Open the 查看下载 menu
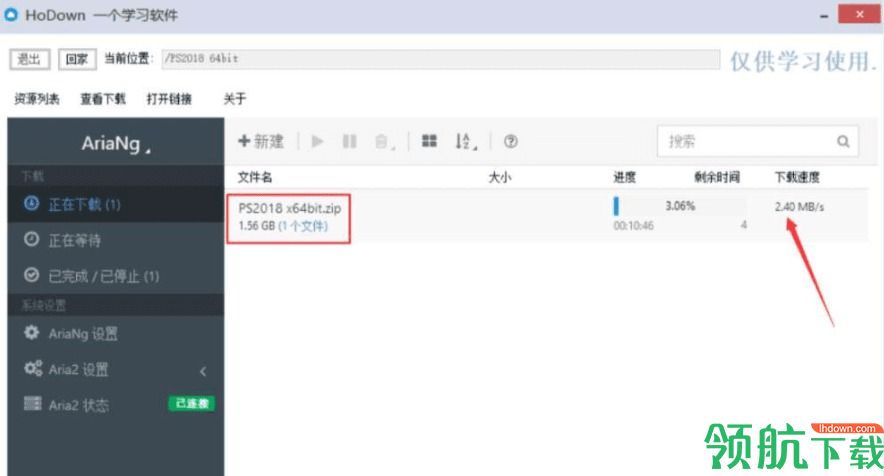The height and width of the screenshot is (476, 884). click(x=103, y=99)
